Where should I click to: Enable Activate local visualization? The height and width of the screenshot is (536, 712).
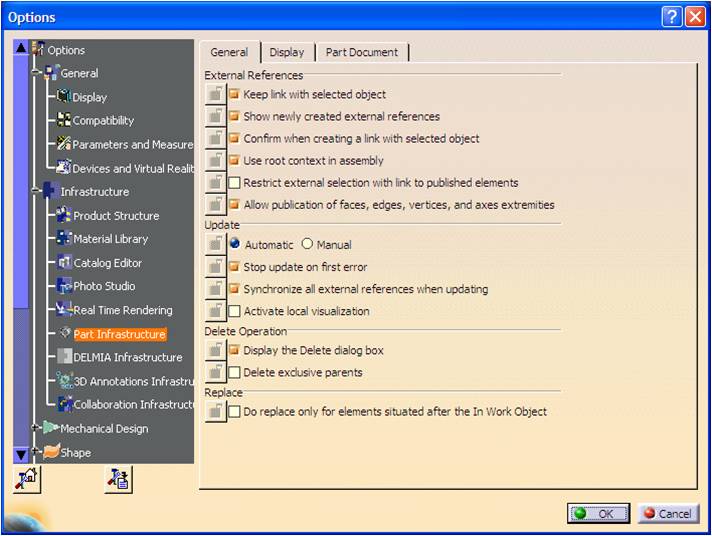coord(234,311)
